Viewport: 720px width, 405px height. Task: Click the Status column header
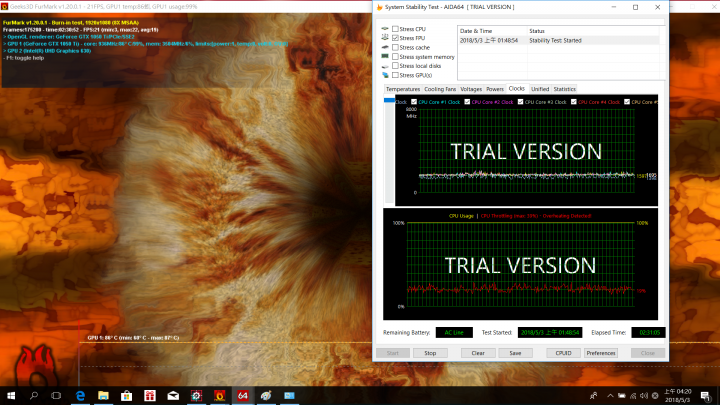593,31
